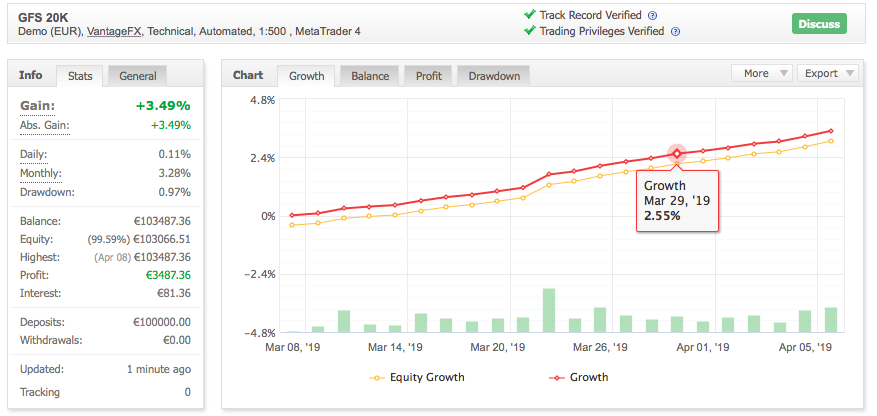The width and height of the screenshot is (877, 416).
Task: Click the Trading Privileges Verified green checkmark
Action: [530, 30]
